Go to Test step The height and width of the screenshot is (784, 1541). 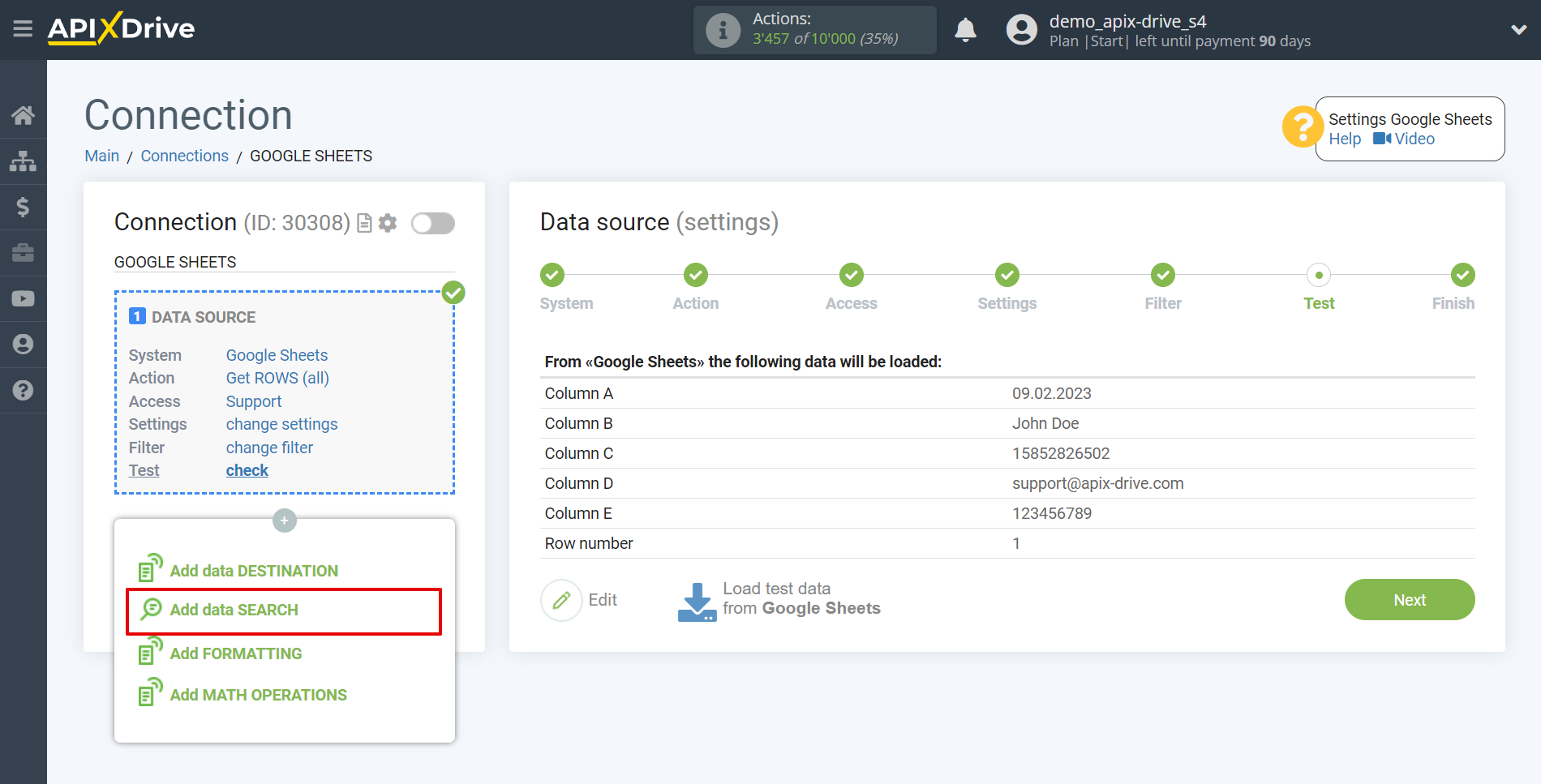pos(1319,275)
